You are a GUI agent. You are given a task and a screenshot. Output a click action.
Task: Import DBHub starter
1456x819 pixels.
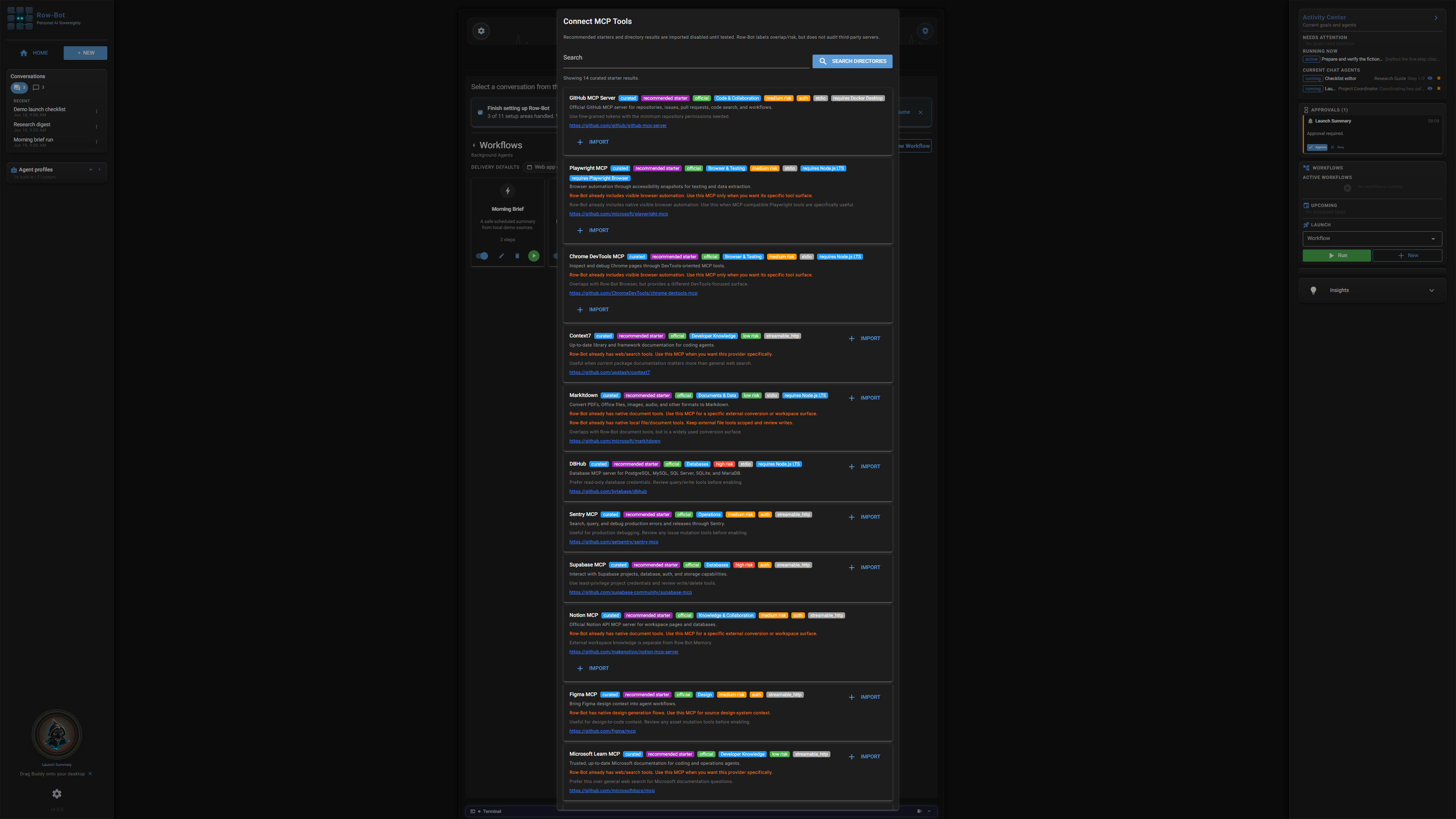[x=864, y=467]
